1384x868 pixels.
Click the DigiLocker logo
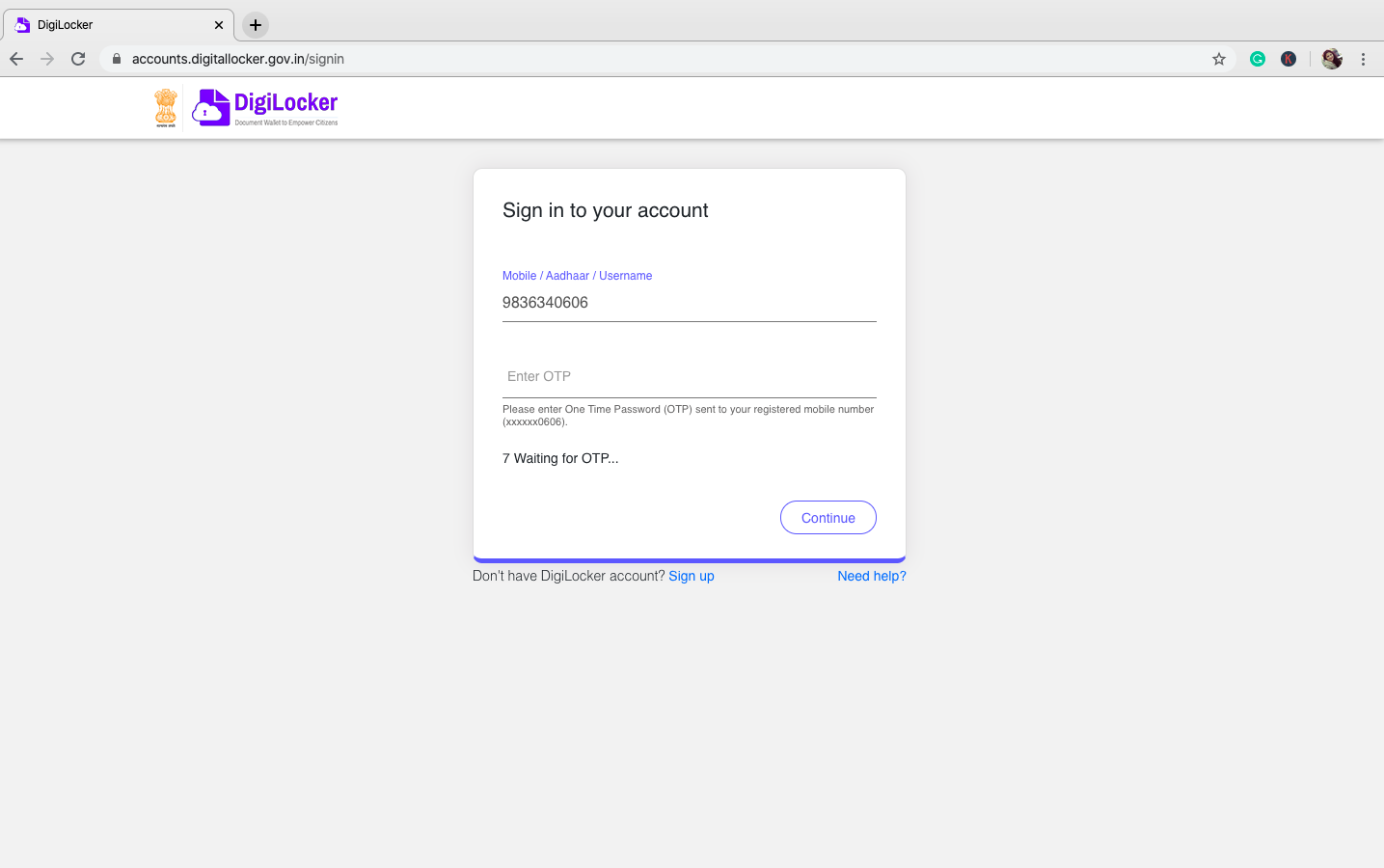265,108
